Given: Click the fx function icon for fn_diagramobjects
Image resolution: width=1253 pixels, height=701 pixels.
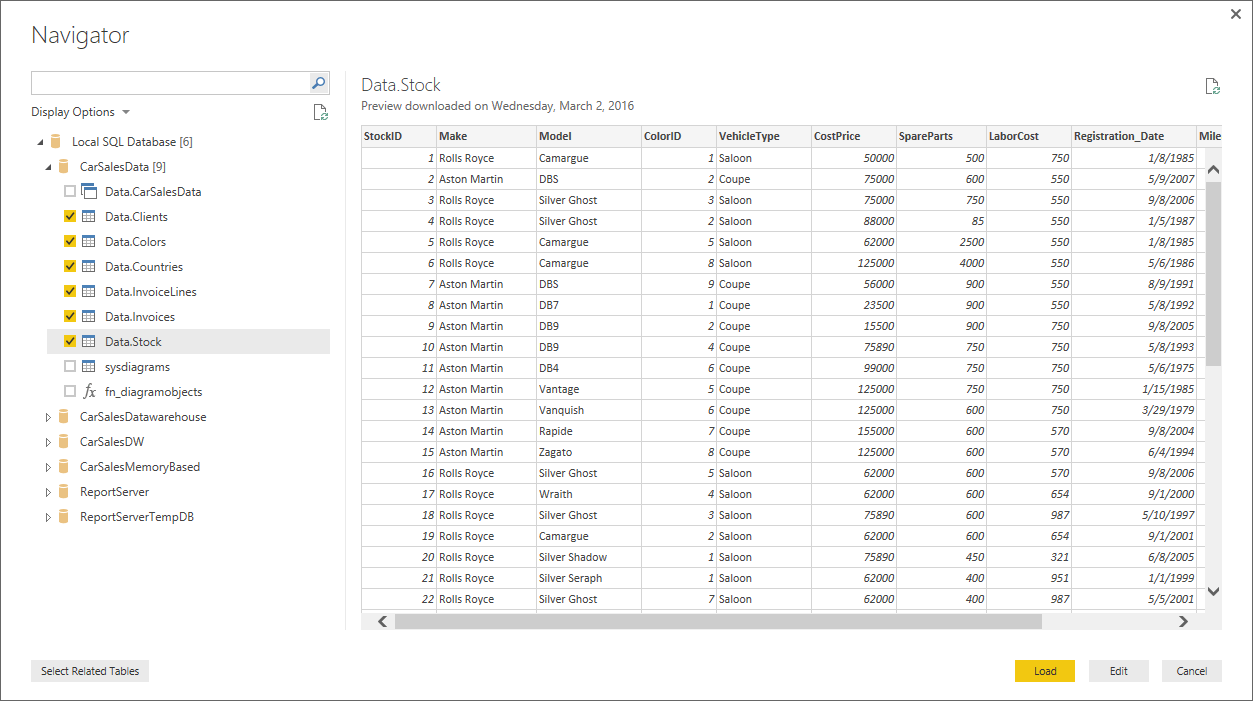Looking at the screenshot, I should (x=89, y=392).
